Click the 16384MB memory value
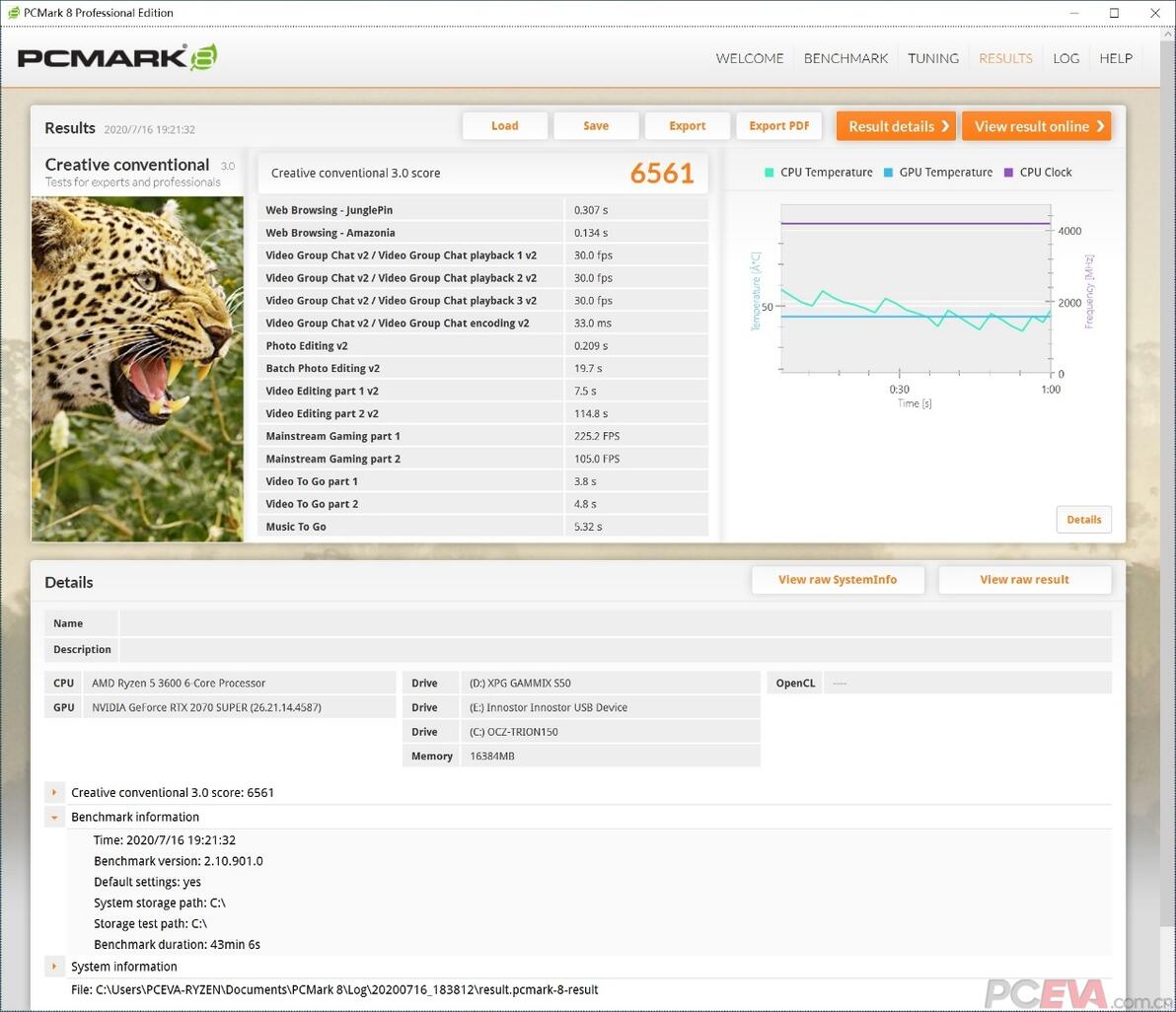This screenshot has height=1012, width=1176. 492,756
